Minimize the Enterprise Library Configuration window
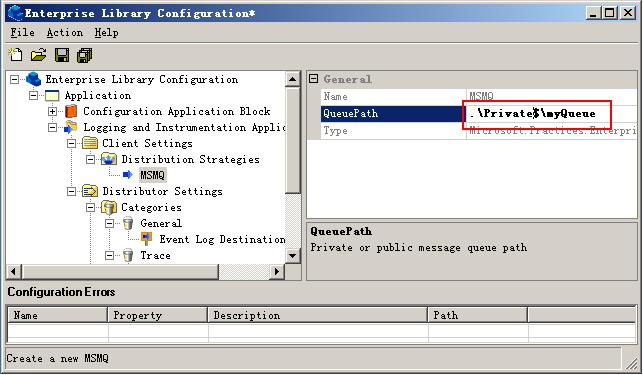The height and width of the screenshot is (375, 643). (x=593, y=13)
